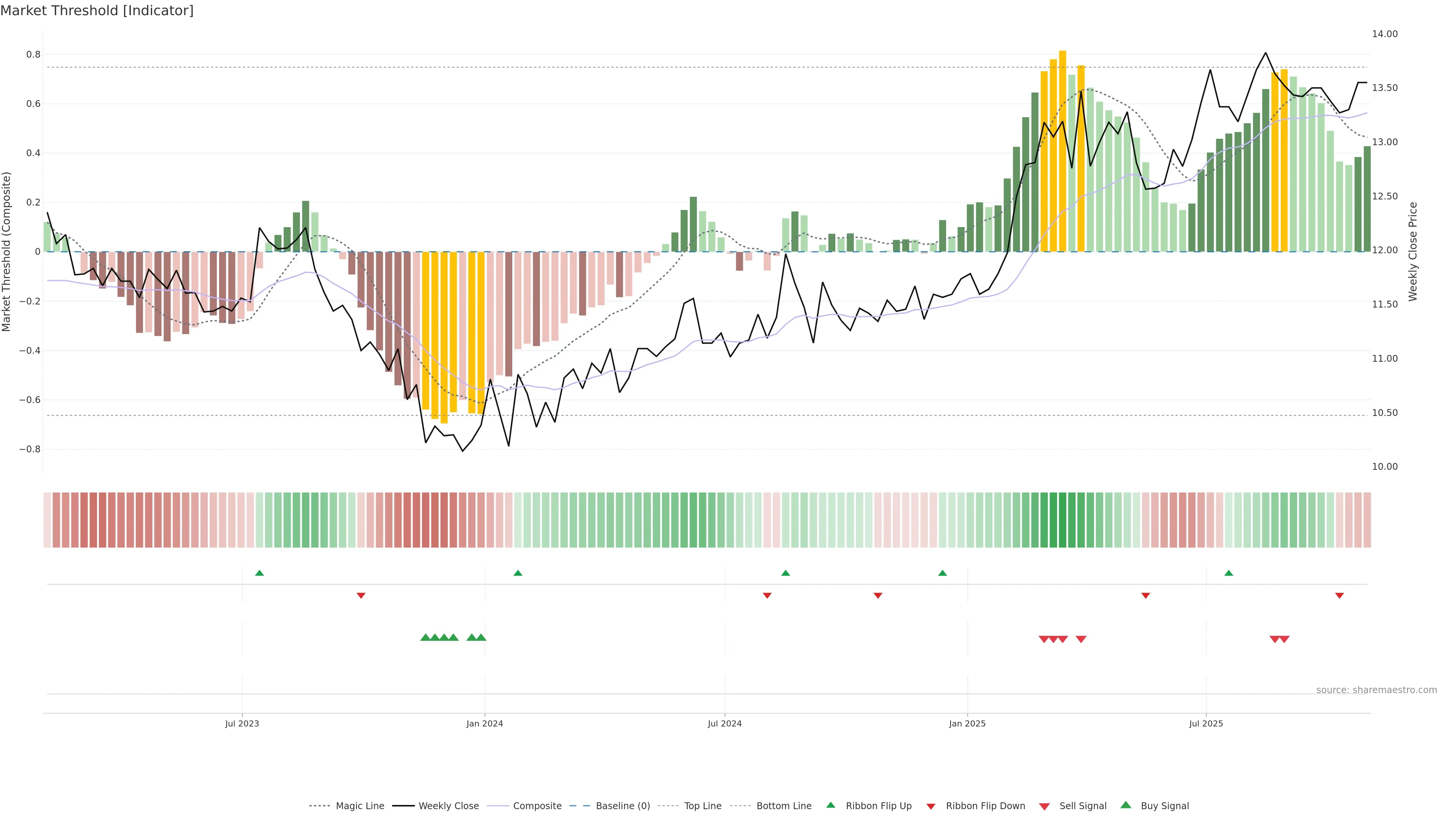Click the Jul 2025 x-axis label
Viewport: 1456px width, 819px height.
[1206, 723]
